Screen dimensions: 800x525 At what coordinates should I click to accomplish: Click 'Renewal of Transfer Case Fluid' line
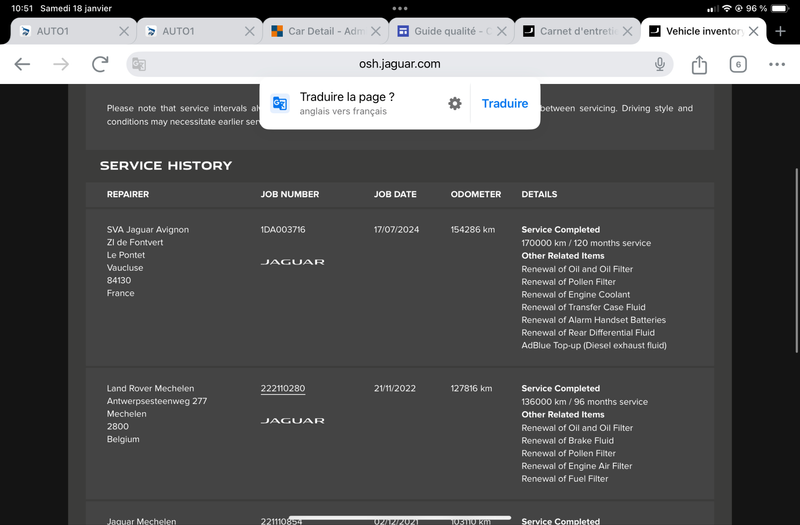point(583,307)
